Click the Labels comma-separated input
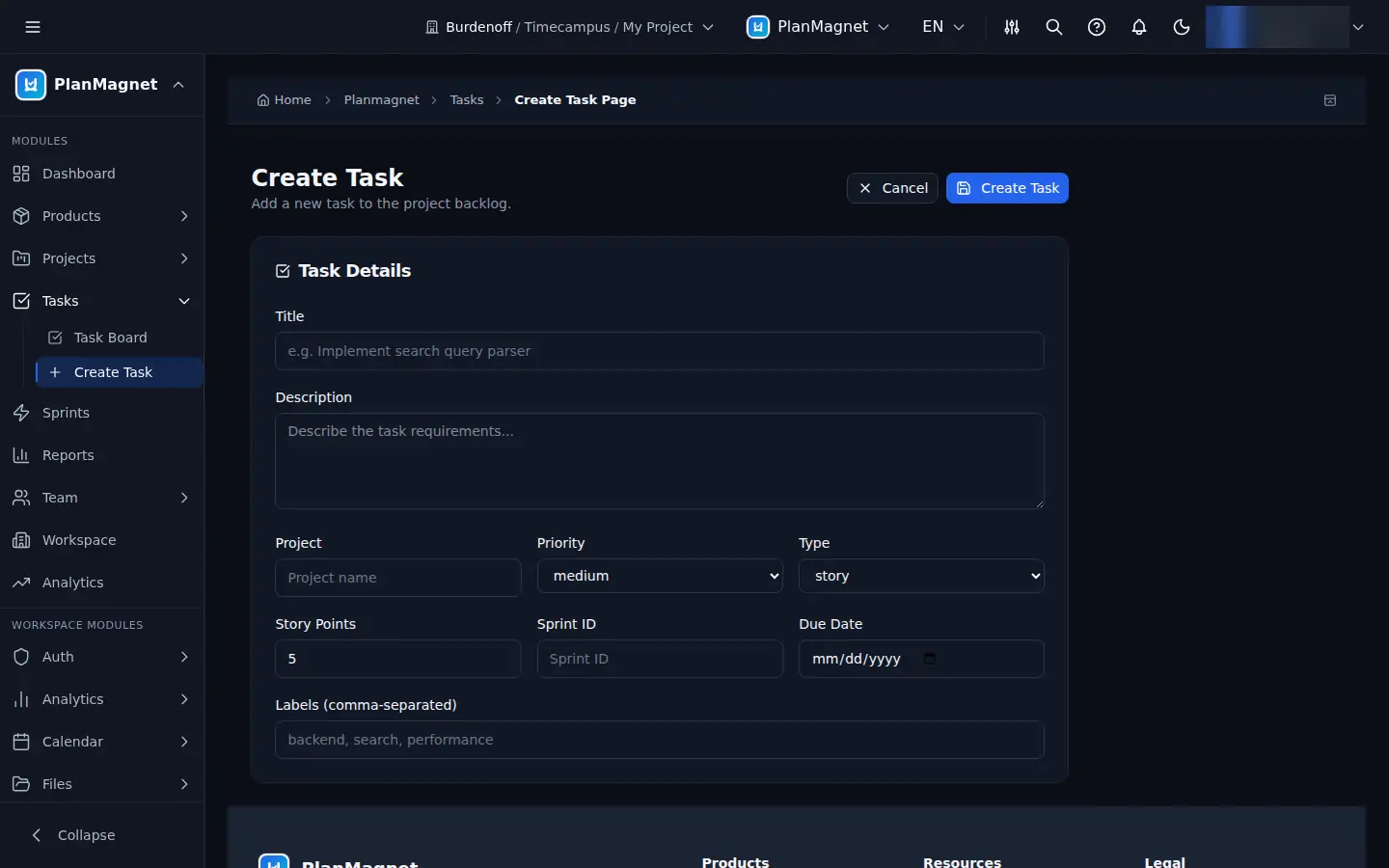This screenshot has height=868, width=1389. [660, 740]
